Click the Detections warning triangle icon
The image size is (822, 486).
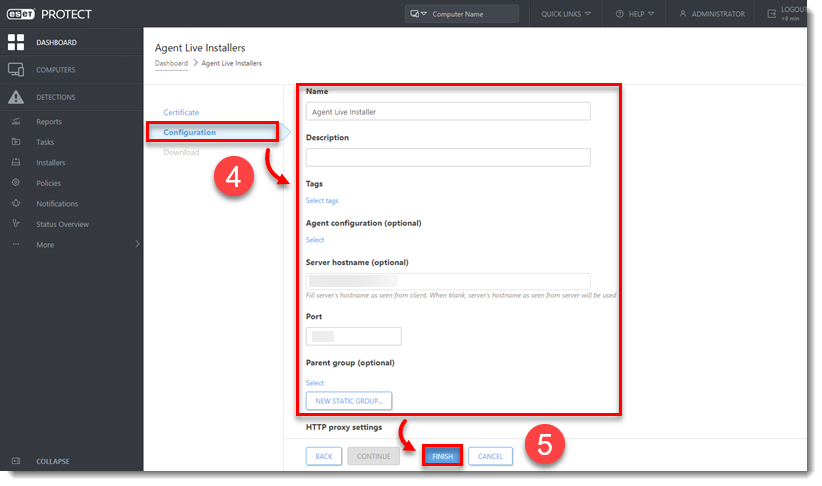[15, 97]
